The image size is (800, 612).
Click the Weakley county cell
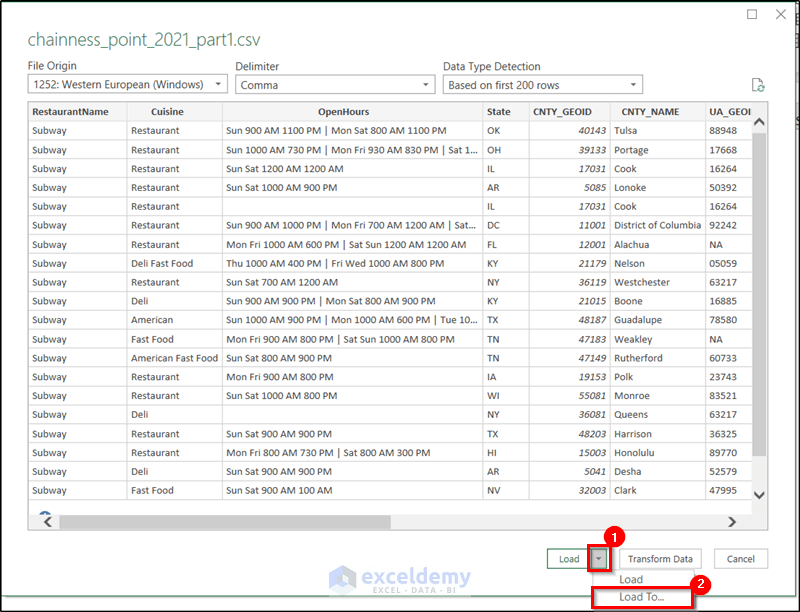click(x=658, y=340)
